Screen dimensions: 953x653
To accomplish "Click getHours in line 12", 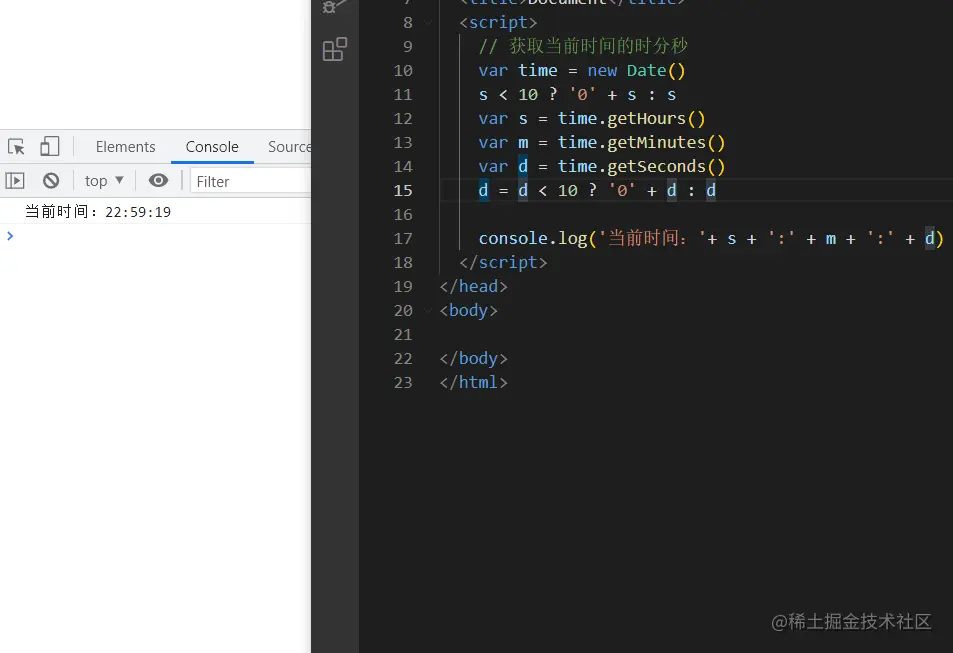I will (646, 119).
